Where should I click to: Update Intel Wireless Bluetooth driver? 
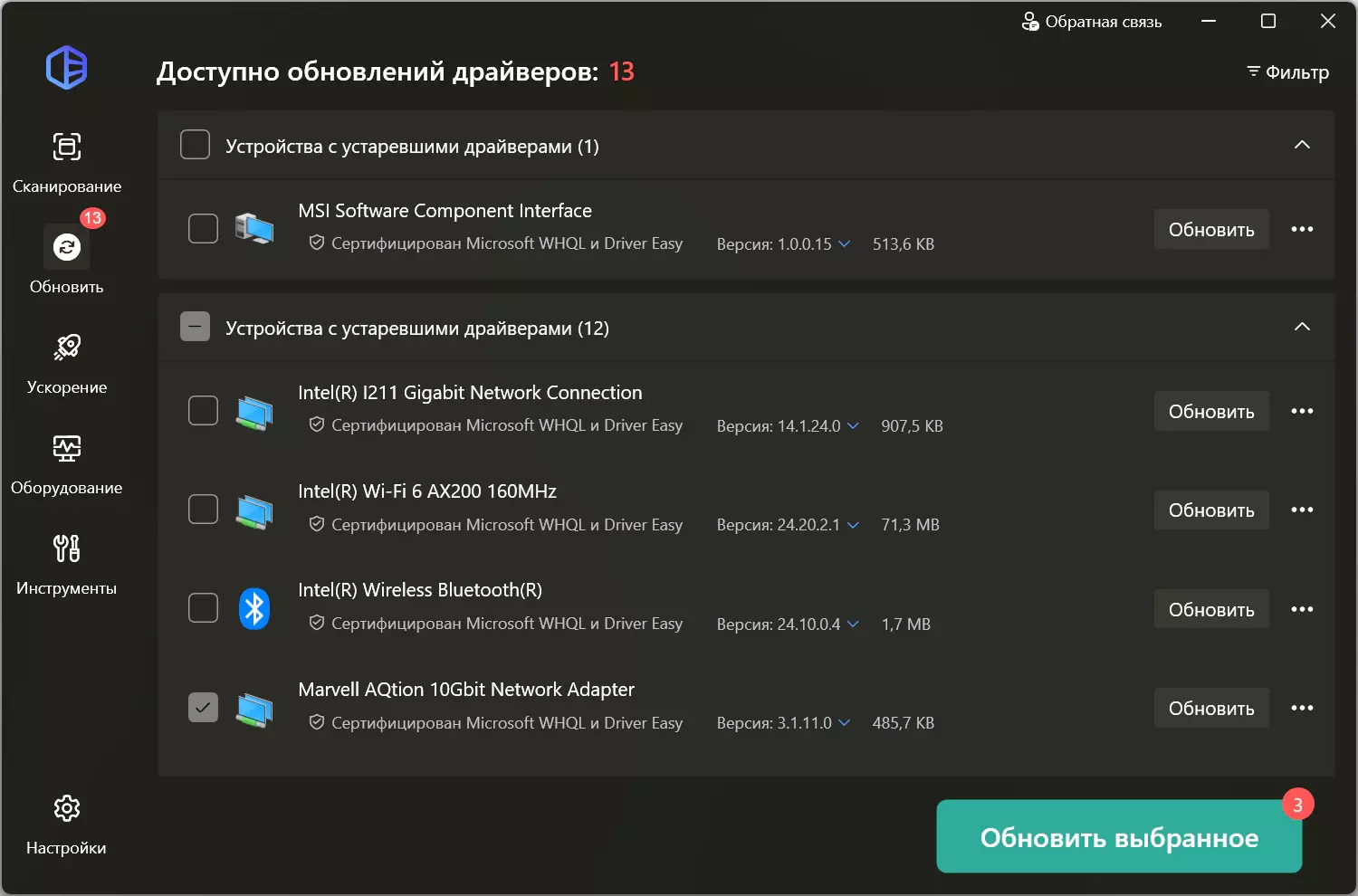coord(1211,609)
